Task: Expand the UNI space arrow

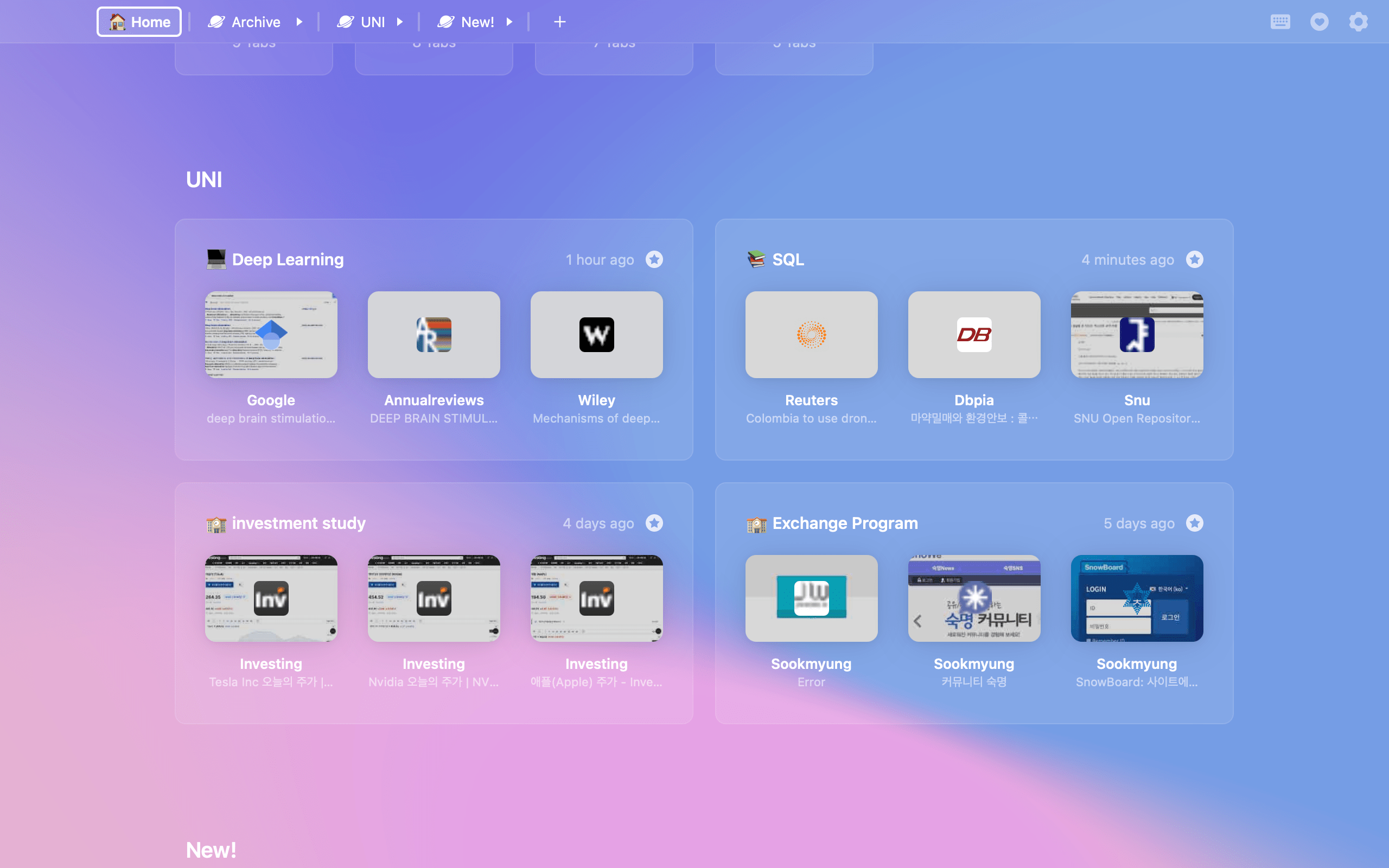Action: point(400,22)
